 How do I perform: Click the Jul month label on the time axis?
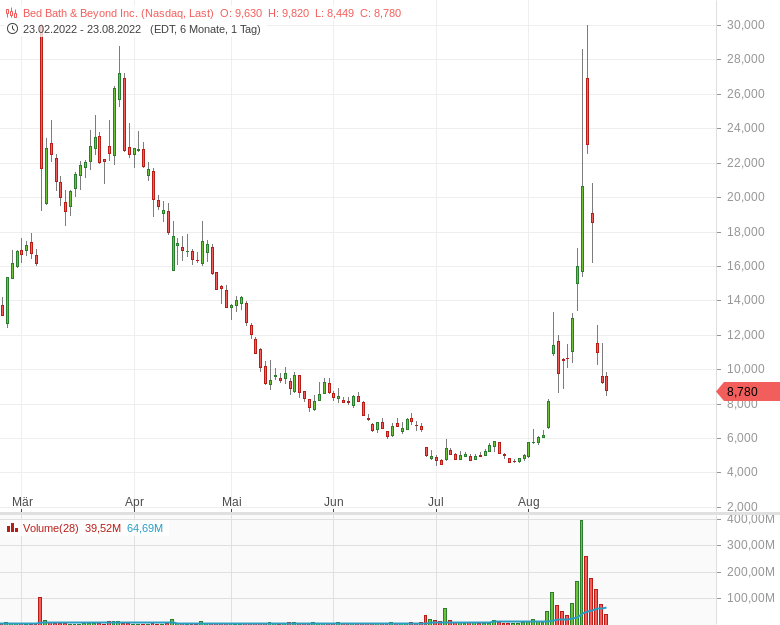coord(436,502)
